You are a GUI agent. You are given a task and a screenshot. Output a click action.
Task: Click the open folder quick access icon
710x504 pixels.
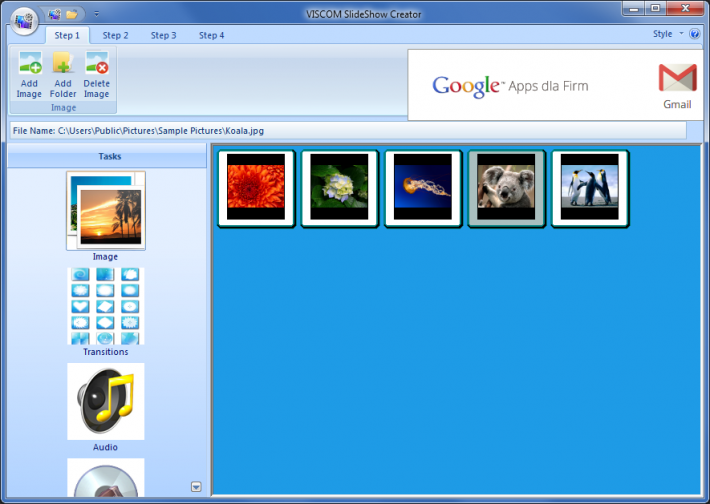[x=72, y=14]
